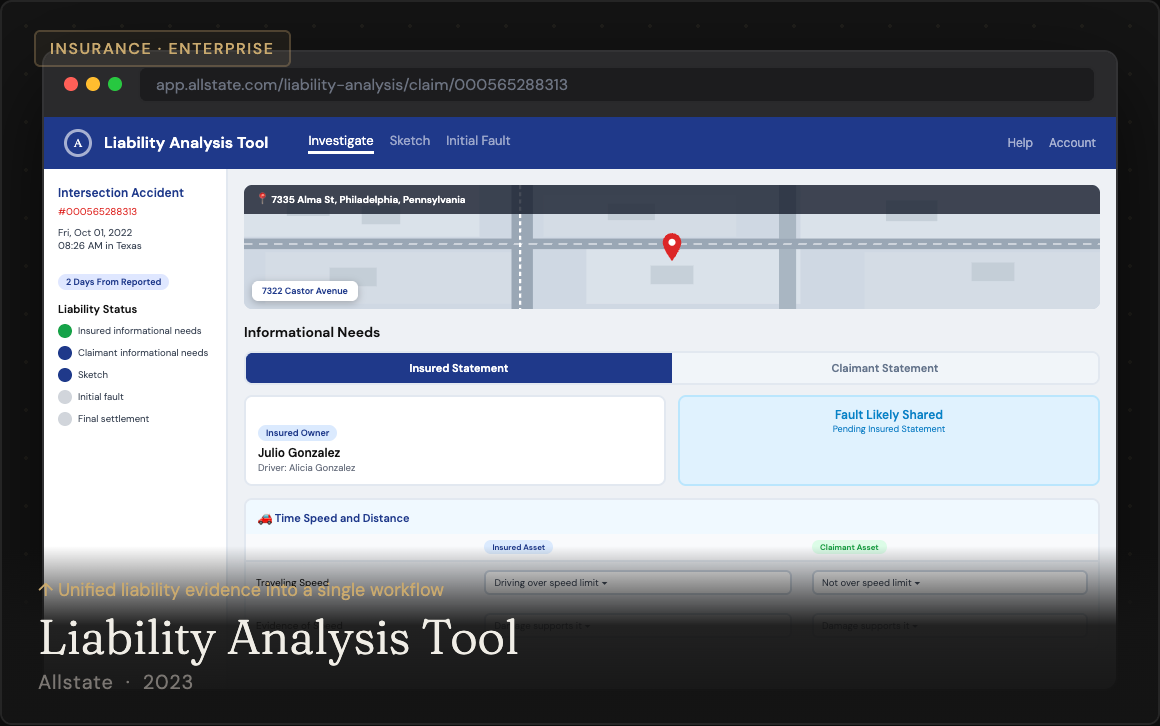Click the Julio Gonzalez insured owner card
This screenshot has height=726, width=1160.
[x=455, y=440]
